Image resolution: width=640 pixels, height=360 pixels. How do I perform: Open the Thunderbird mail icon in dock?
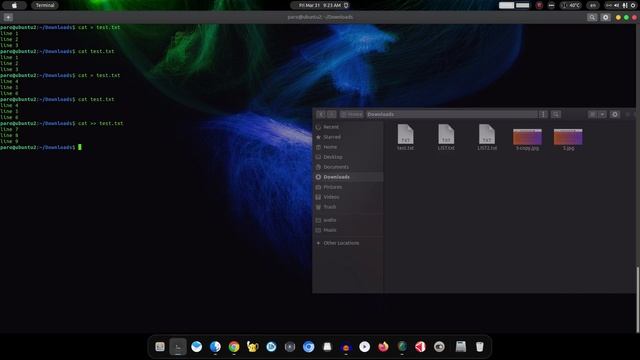(x=197, y=347)
